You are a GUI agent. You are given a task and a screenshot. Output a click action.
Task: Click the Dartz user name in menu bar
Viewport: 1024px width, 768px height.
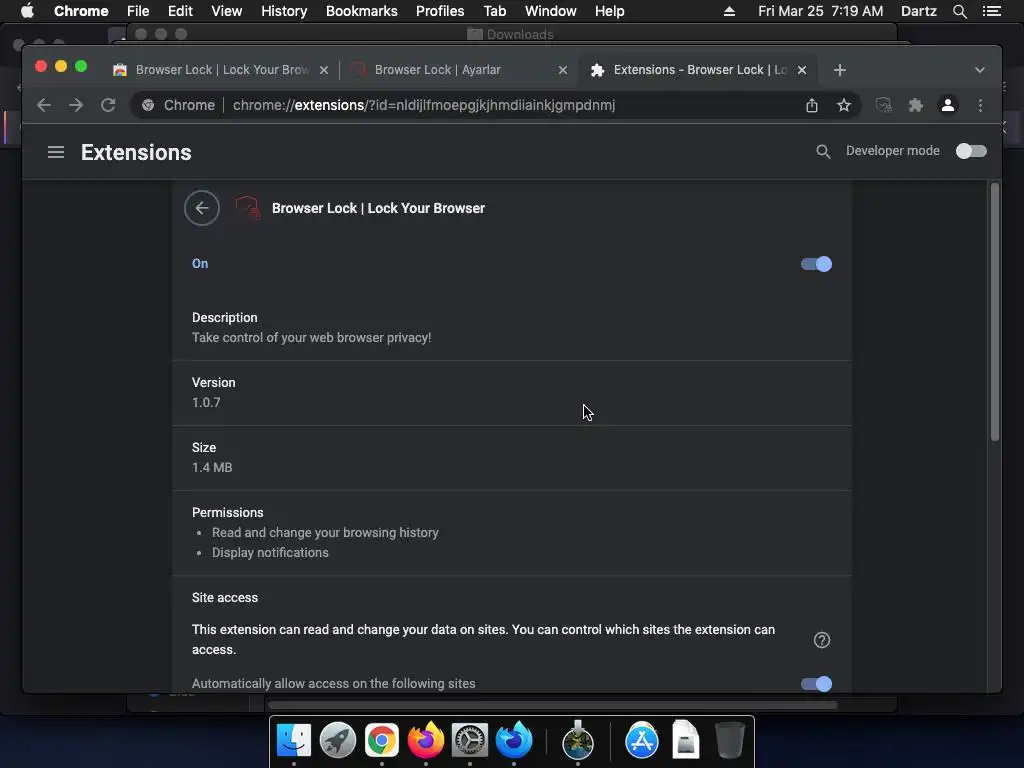(x=918, y=11)
